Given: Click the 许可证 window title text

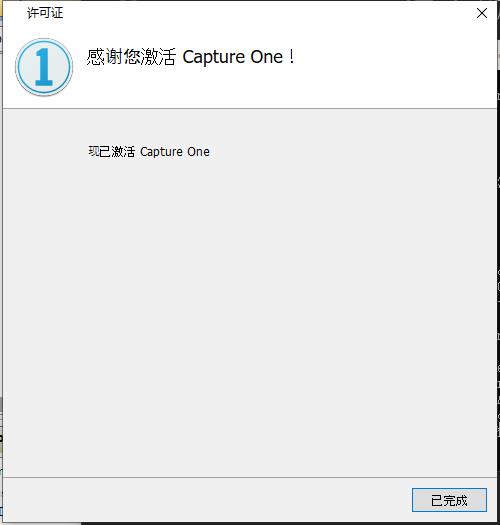Looking at the screenshot, I should tap(45, 13).
